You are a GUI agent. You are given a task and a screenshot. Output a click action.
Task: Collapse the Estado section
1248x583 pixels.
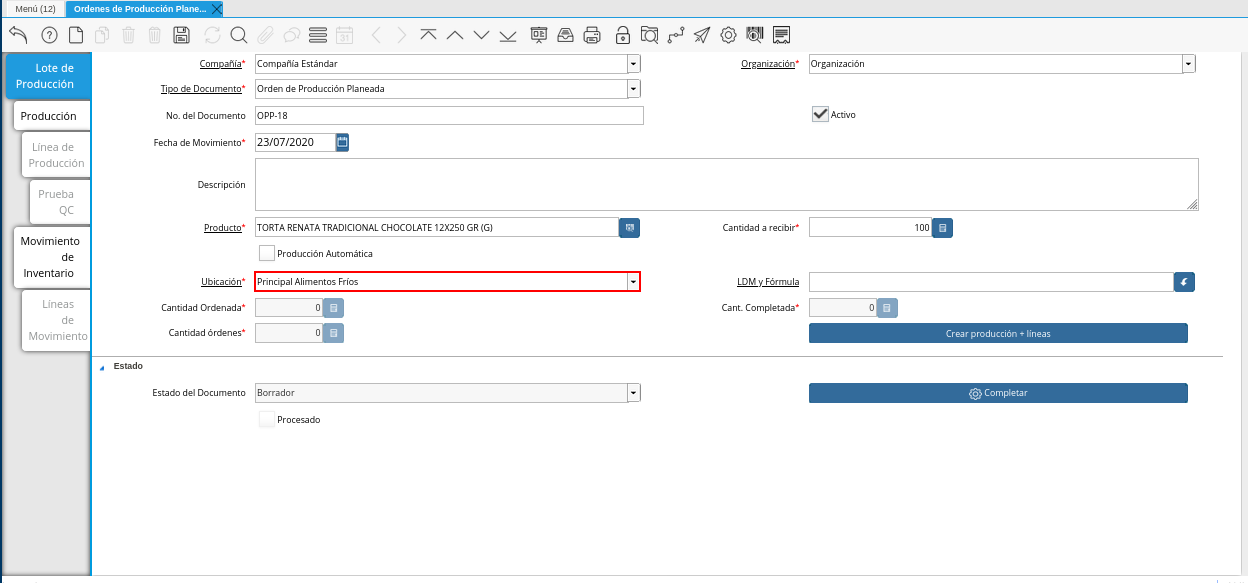tap(102, 367)
